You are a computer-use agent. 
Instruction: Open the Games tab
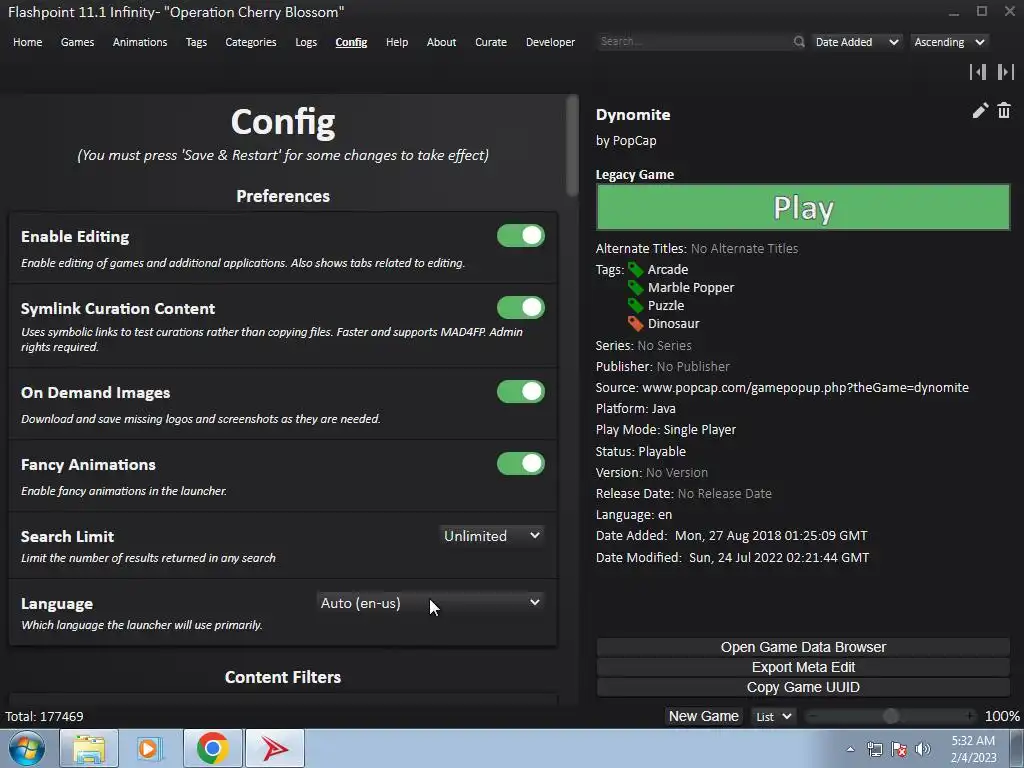pos(77,42)
